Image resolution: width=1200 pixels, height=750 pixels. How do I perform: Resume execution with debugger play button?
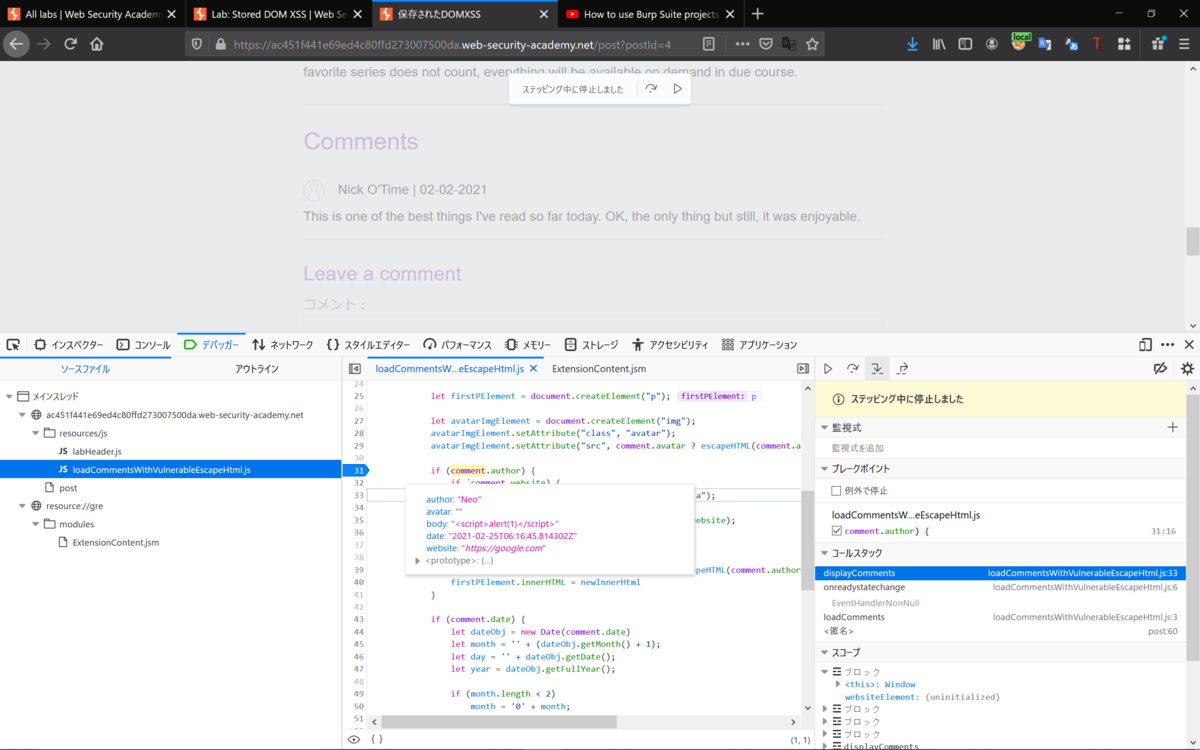pyautogui.click(x=828, y=369)
